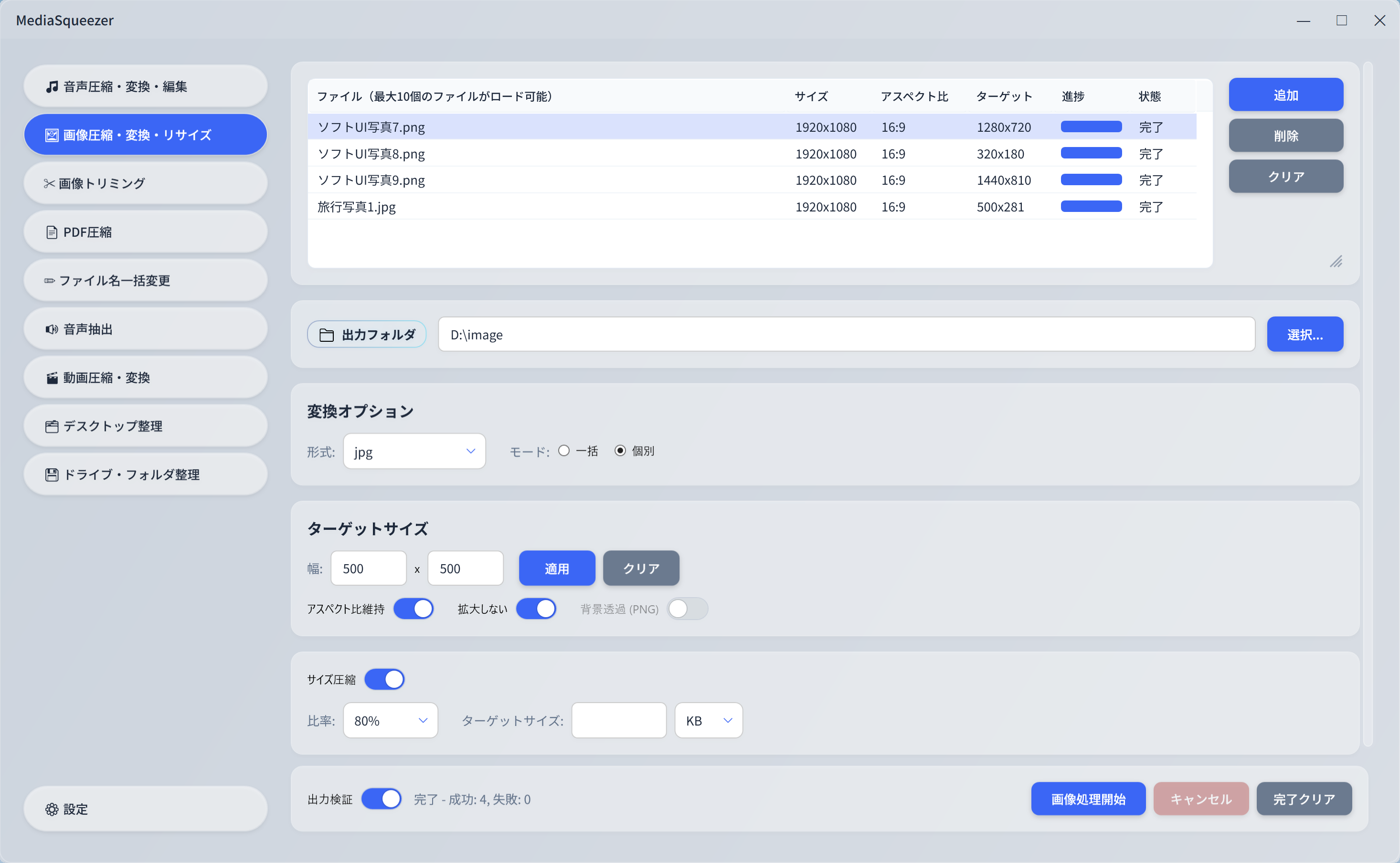Click the floppy disk icon for drive/folder organizing

point(52,475)
